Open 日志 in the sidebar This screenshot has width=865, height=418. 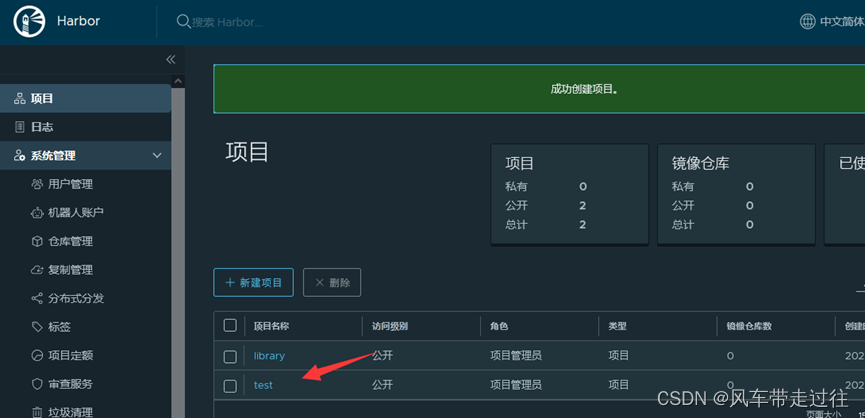pyautogui.click(x=86, y=127)
